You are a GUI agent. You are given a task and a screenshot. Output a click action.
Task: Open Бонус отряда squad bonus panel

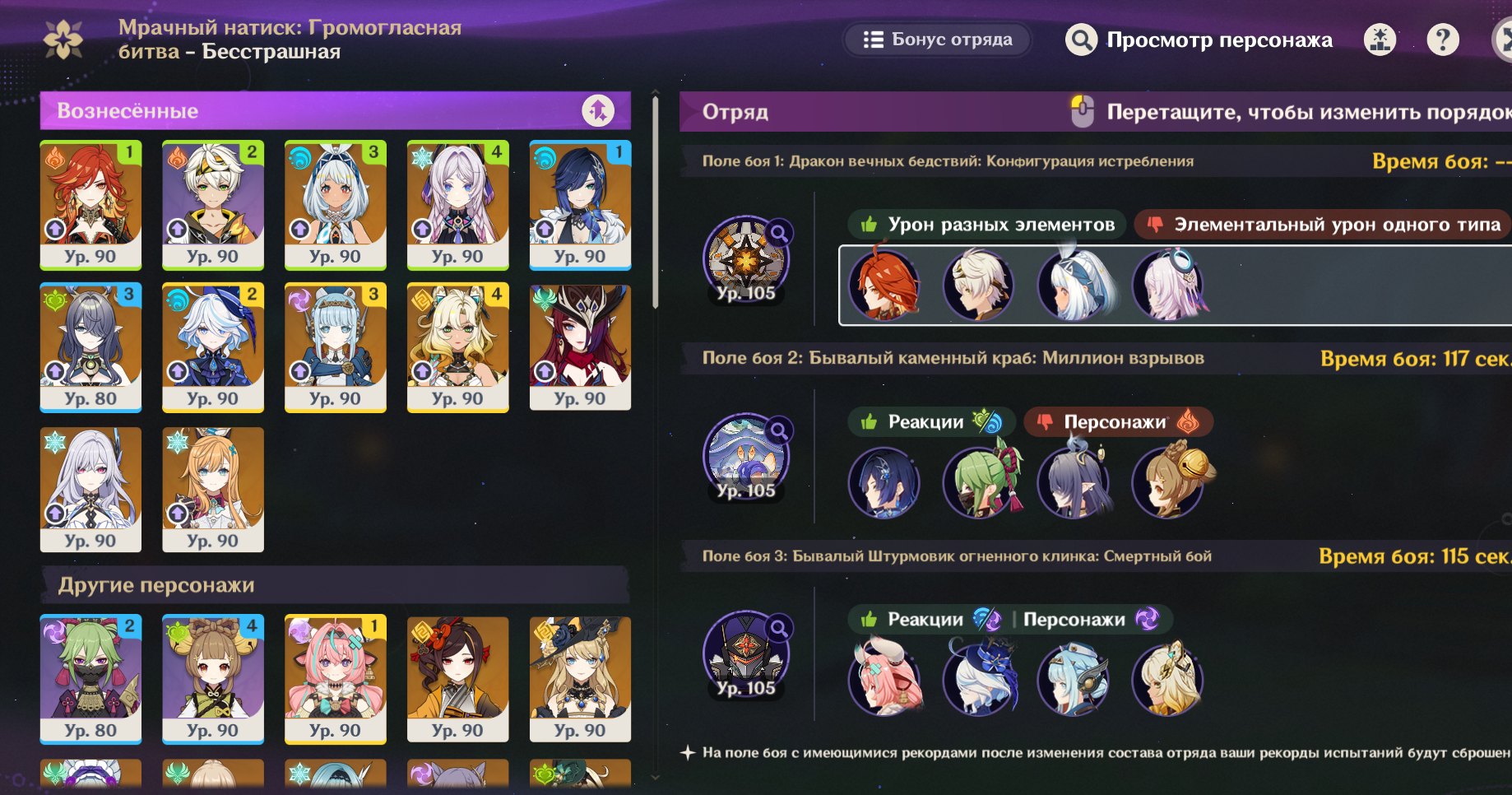(937, 40)
